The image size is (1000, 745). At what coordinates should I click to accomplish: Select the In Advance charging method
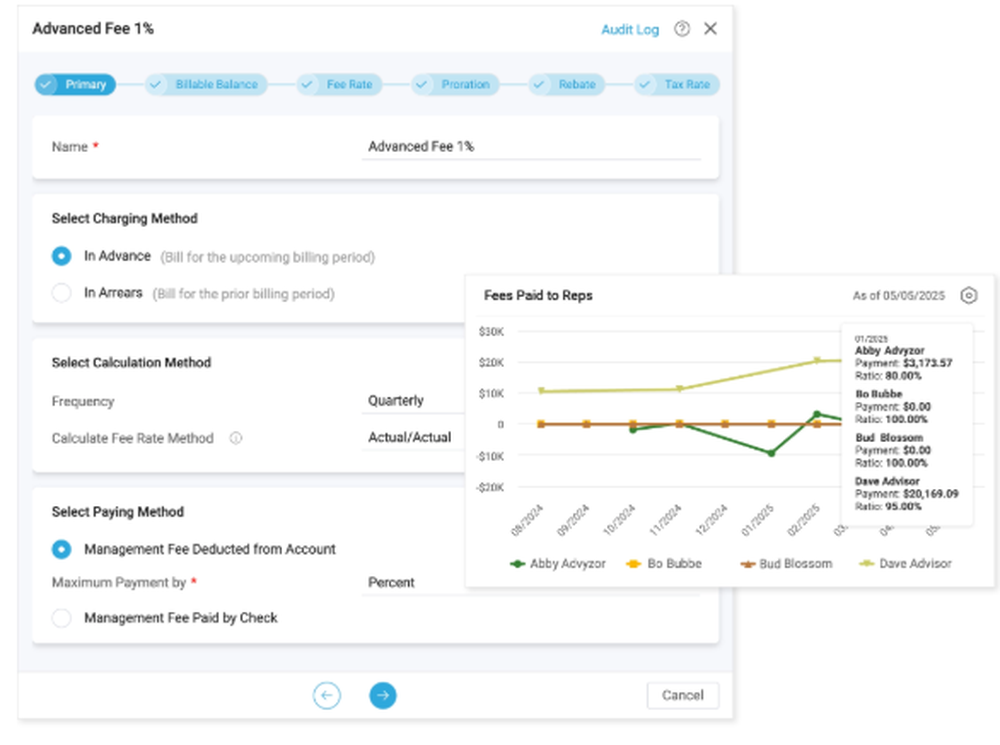click(x=62, y=257)
